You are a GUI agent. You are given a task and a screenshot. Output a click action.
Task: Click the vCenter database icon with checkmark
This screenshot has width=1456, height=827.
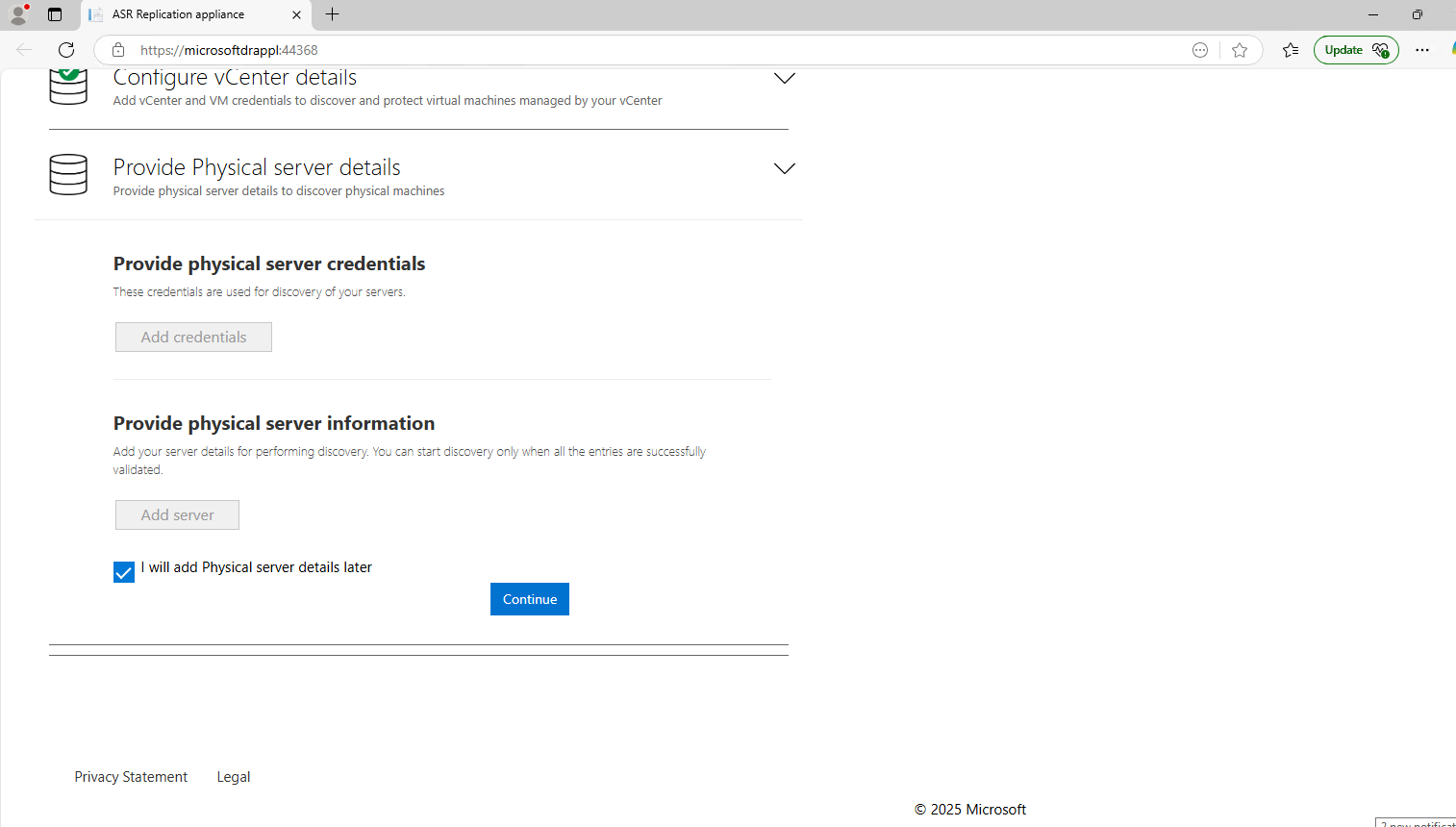point(68,86)
